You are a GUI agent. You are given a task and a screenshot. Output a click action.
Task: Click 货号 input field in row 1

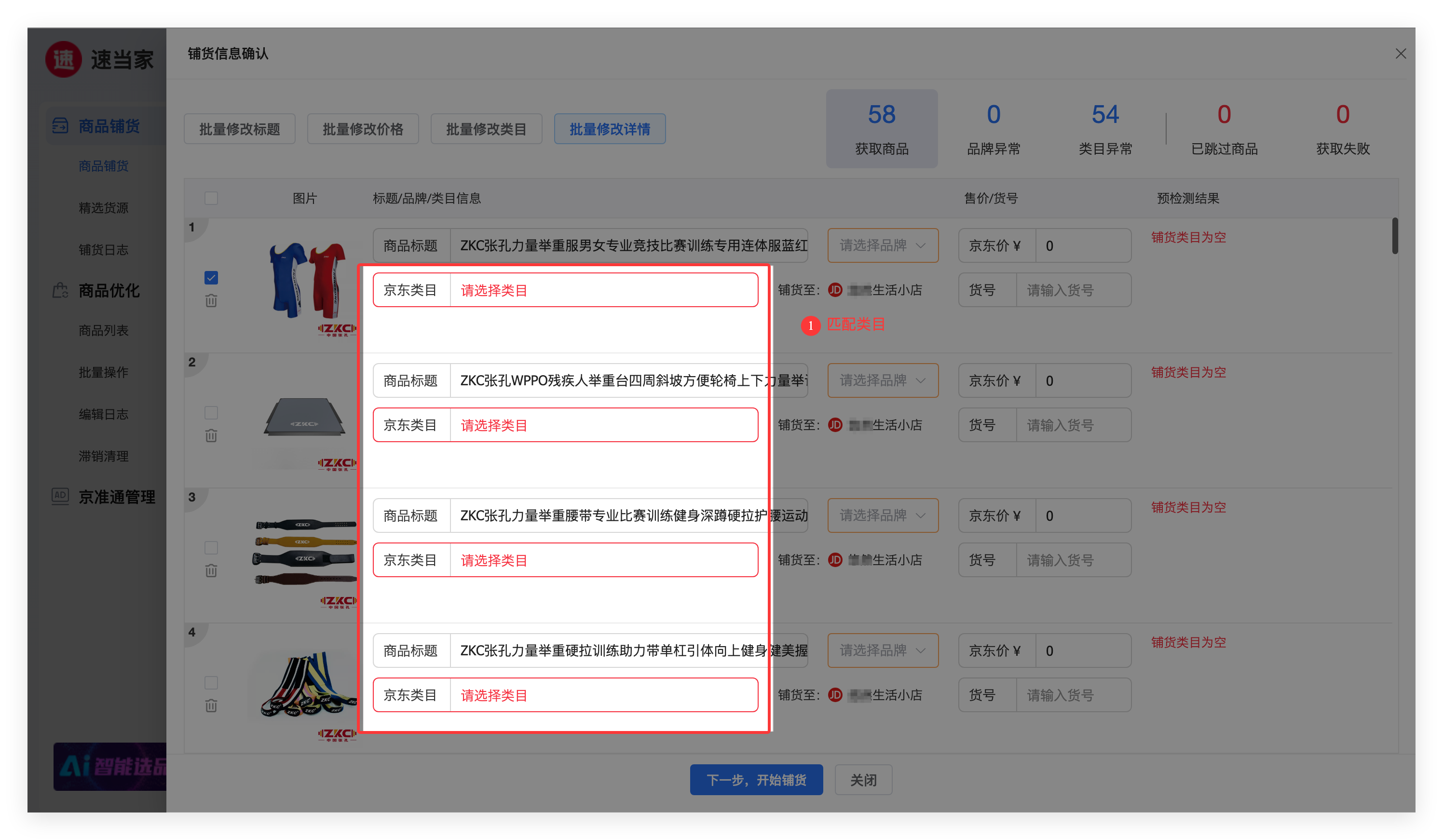click(x=1073, y=290)
